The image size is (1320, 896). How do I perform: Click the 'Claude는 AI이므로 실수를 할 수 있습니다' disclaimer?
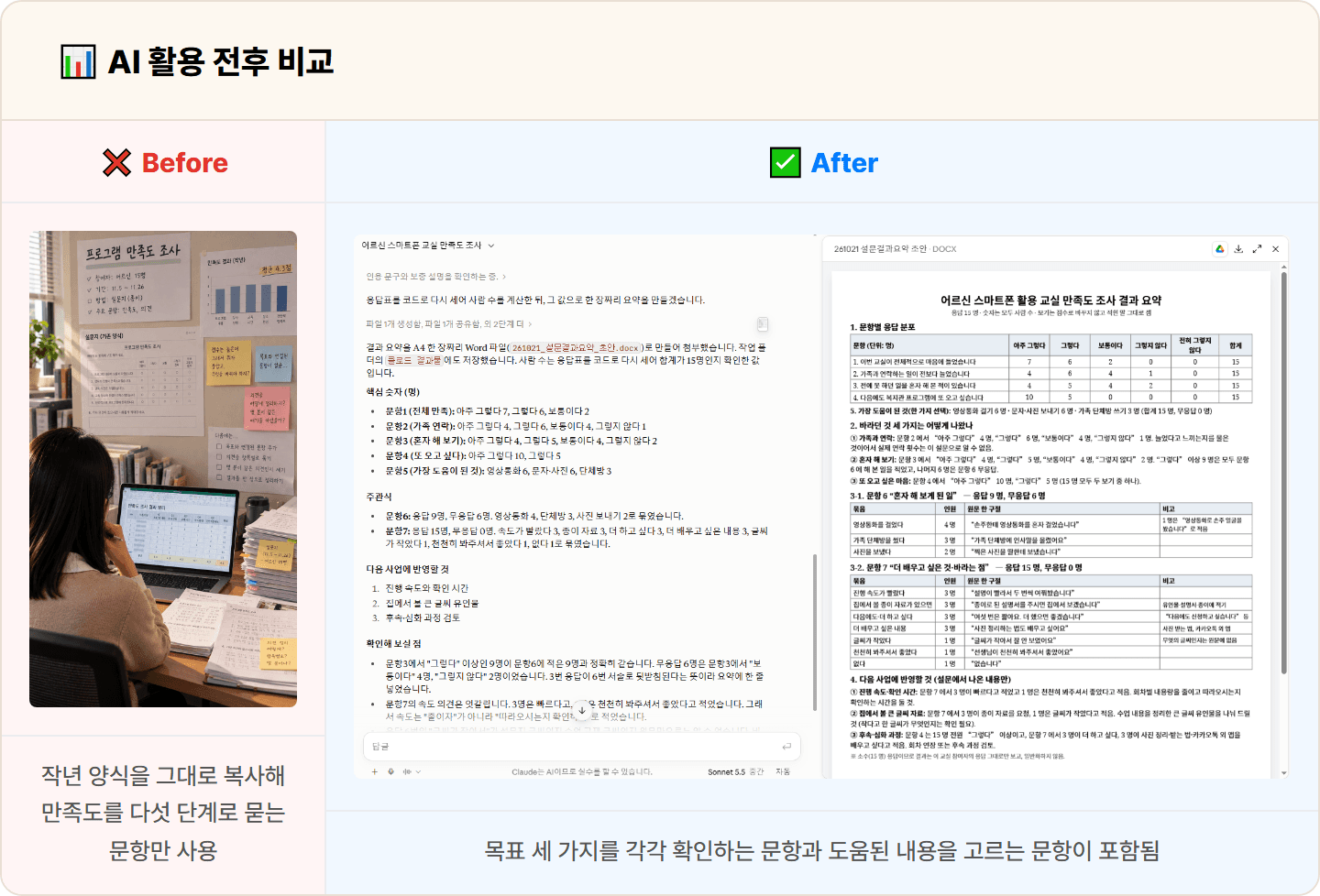(x=582, y=772)
